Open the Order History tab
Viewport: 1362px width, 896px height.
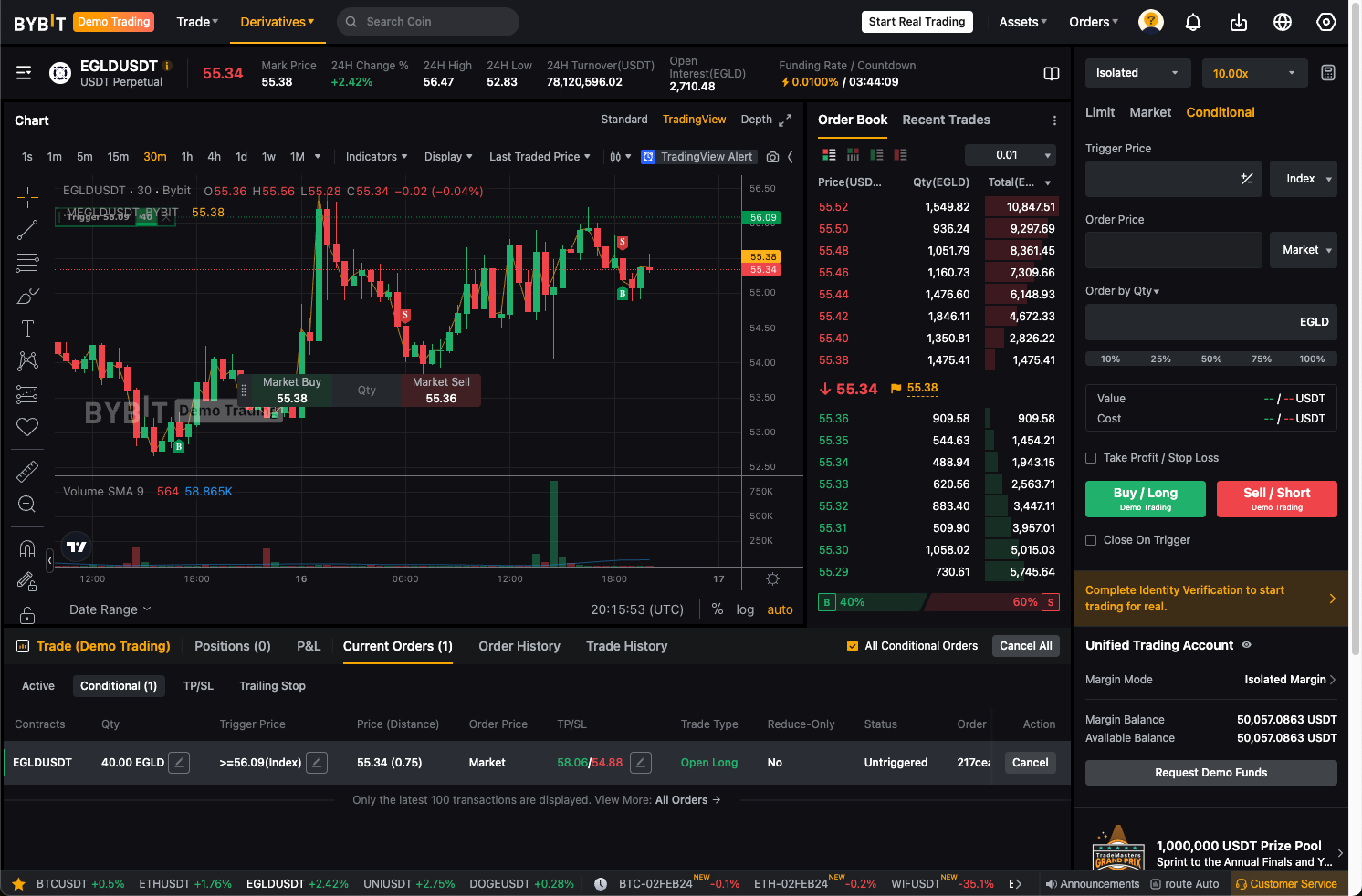coord(519,646)
